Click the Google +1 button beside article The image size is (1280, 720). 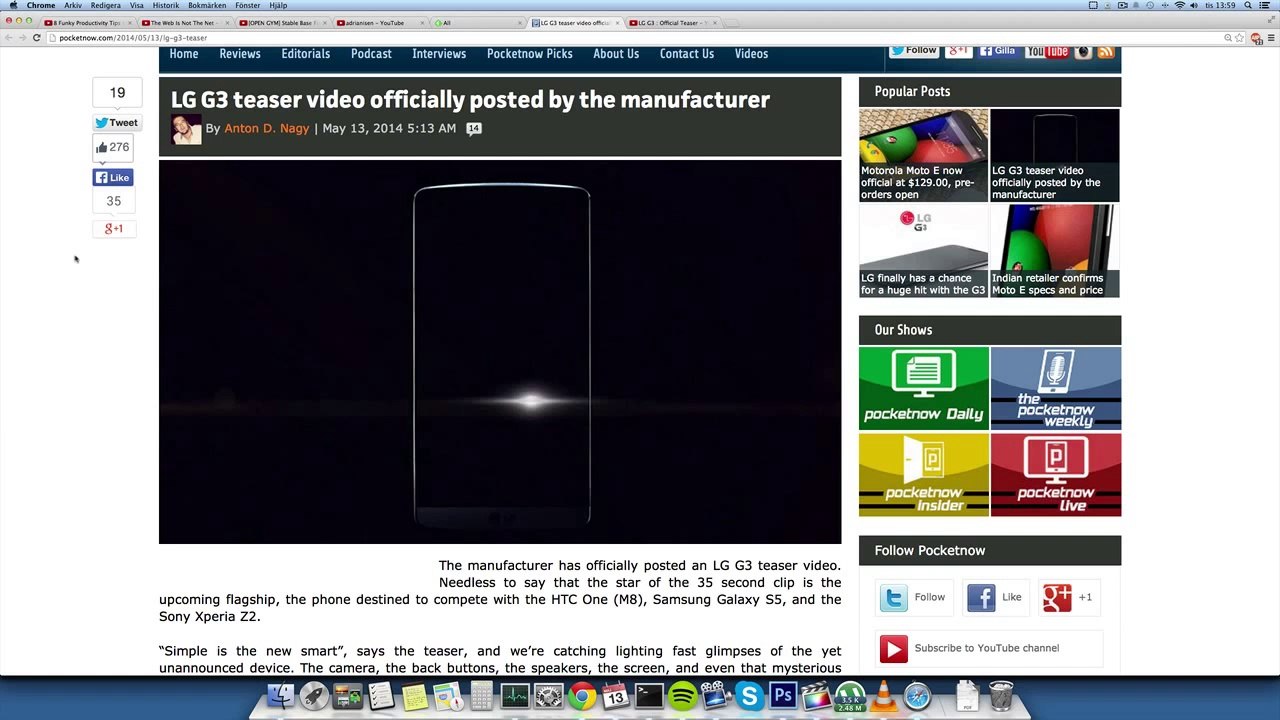(114, 229)
